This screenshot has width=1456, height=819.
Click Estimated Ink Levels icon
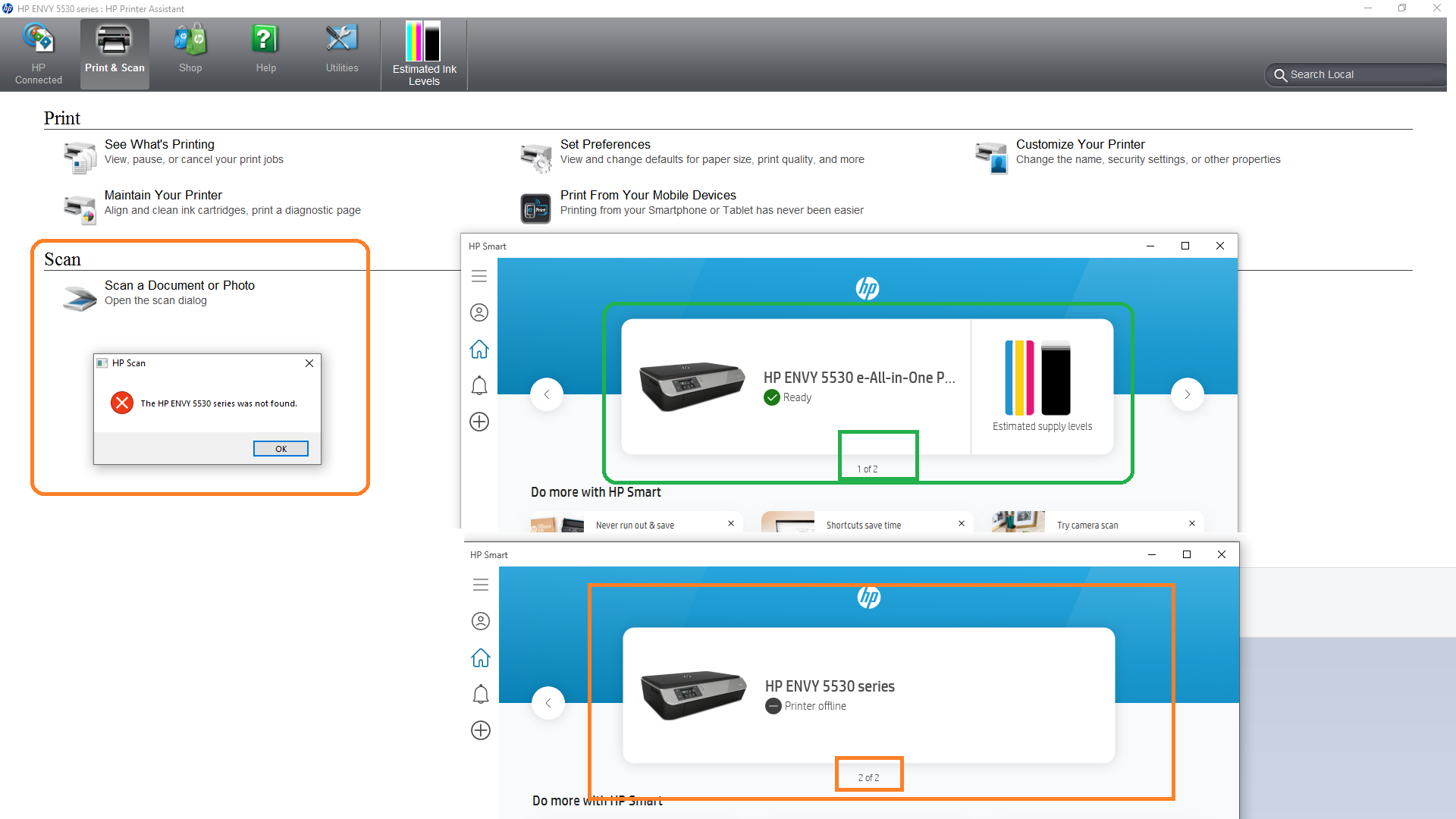click(x=424, y=53)
